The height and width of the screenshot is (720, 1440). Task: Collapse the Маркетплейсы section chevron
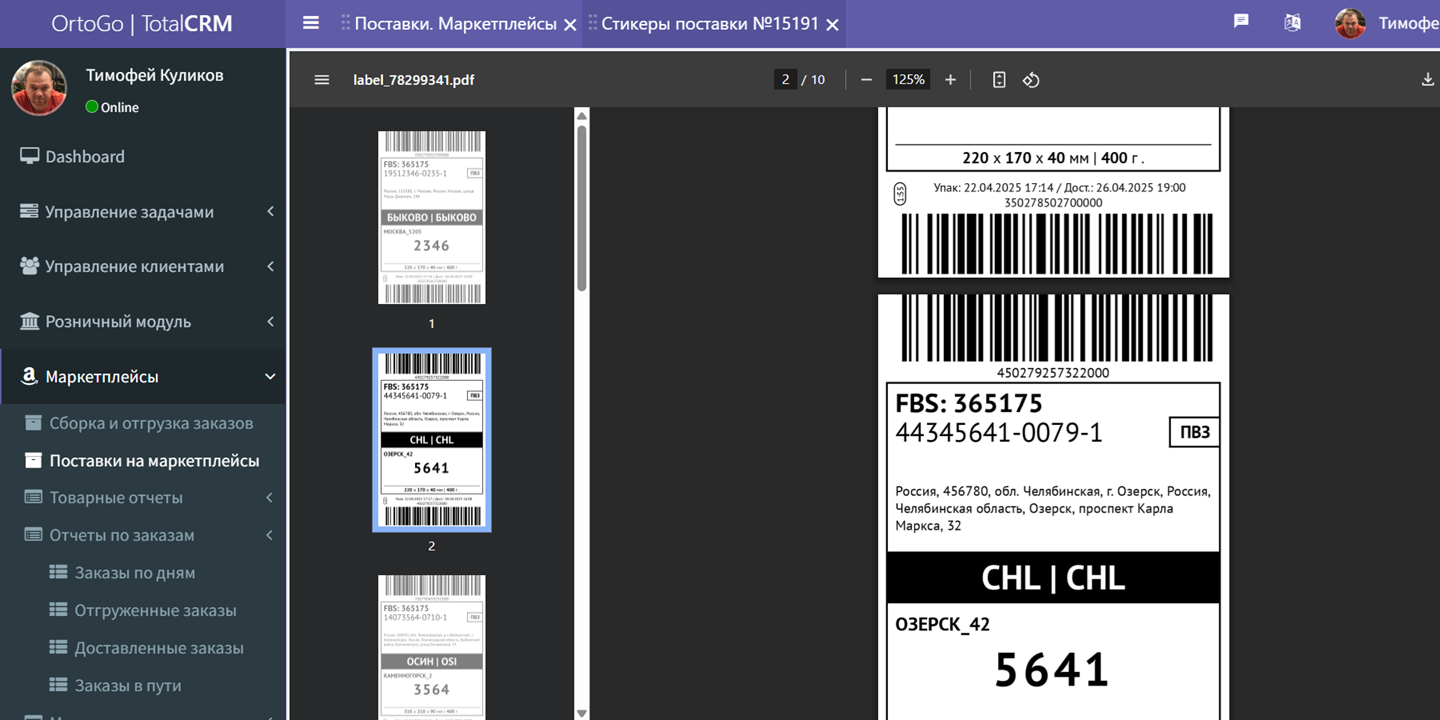tap(270, 377)
